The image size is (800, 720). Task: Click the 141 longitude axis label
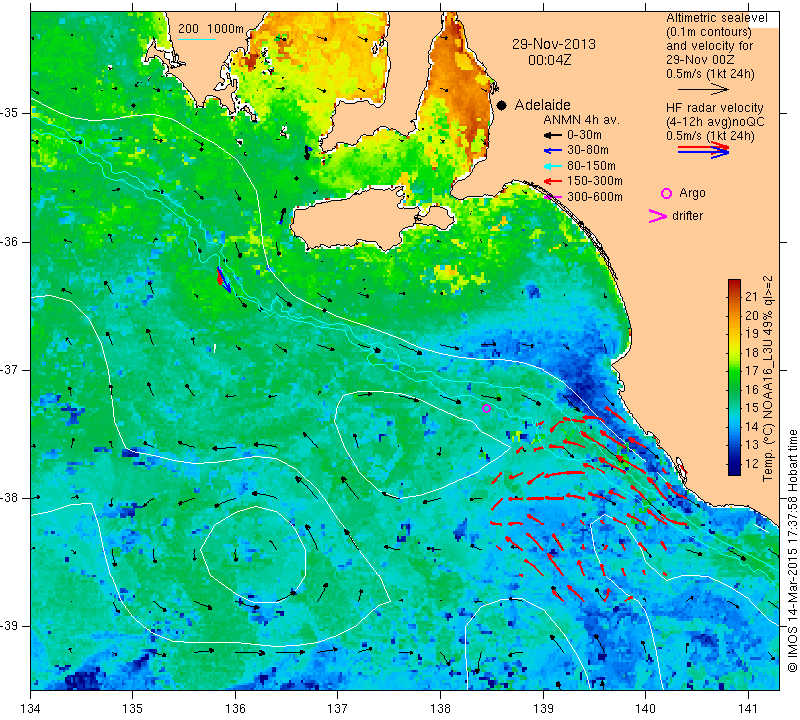coord(748,708)
